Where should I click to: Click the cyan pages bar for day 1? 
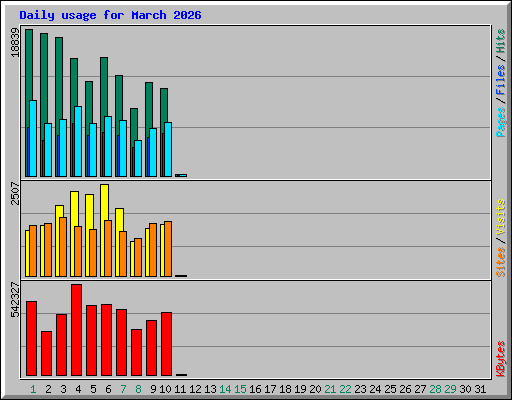tap(33, 138)
